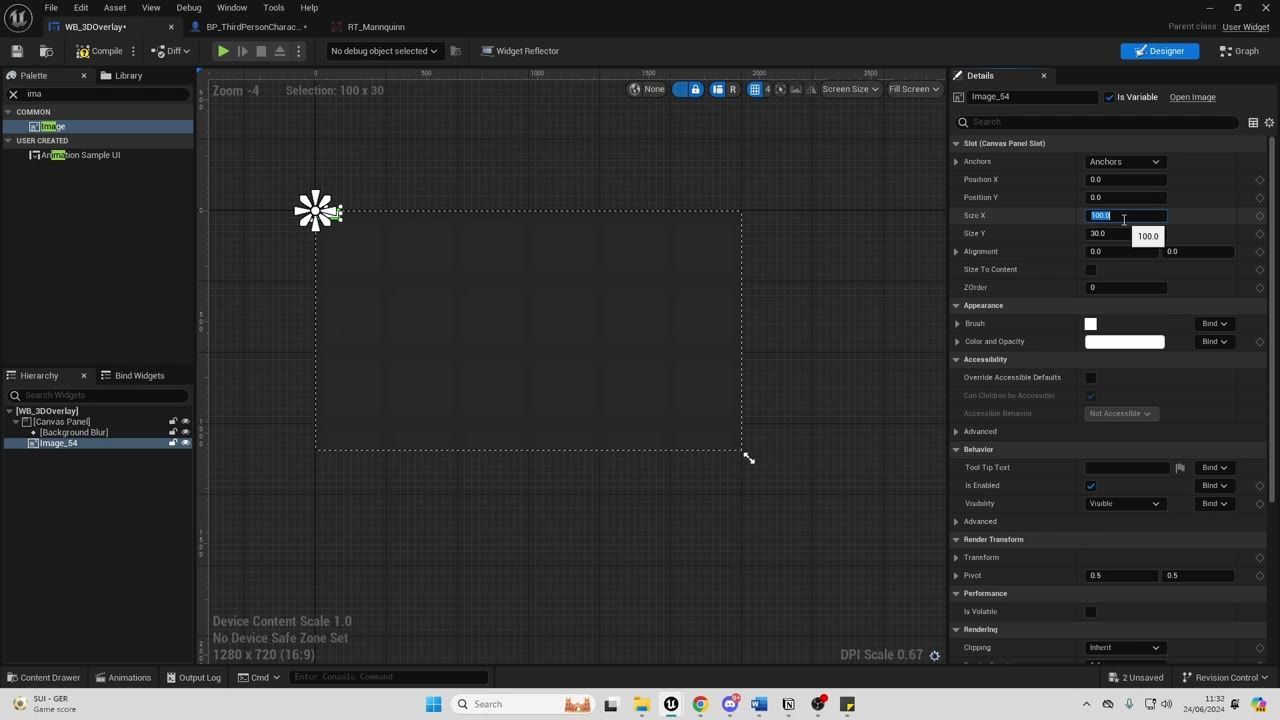Screen dimensions: 1280x720
Task: Check Override Accessible Defaults
Action: 1091,377
